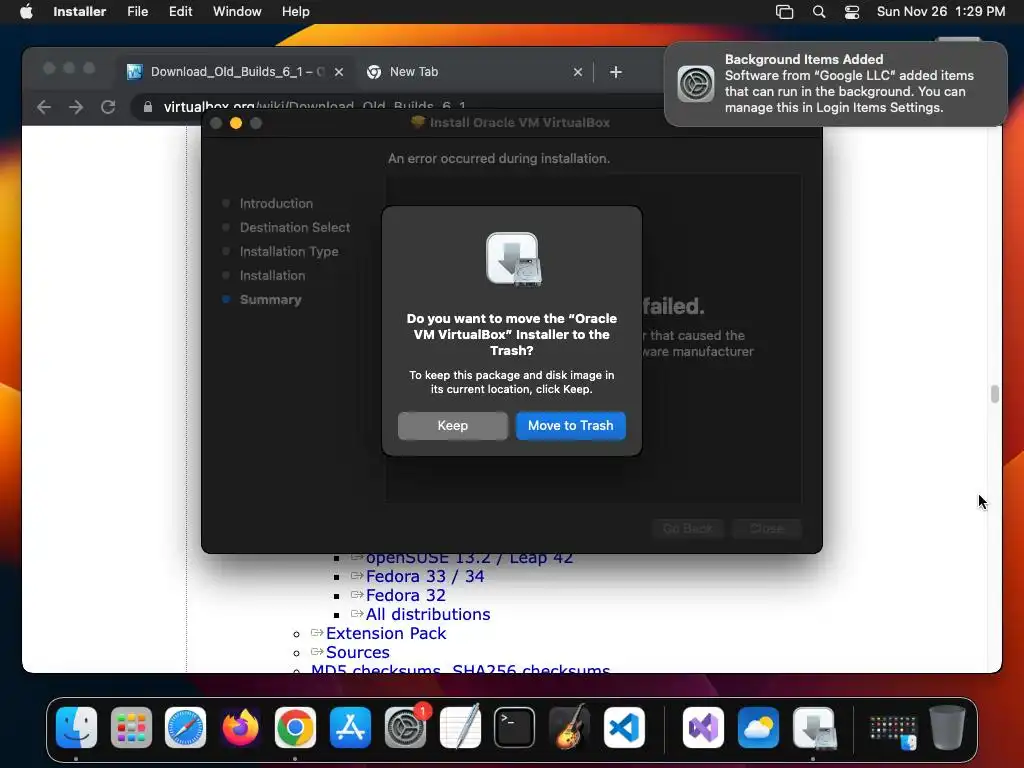Open the cloud weather app in Dock
Viewport: 1024px width, 768px height.
[x=758, y=727]
